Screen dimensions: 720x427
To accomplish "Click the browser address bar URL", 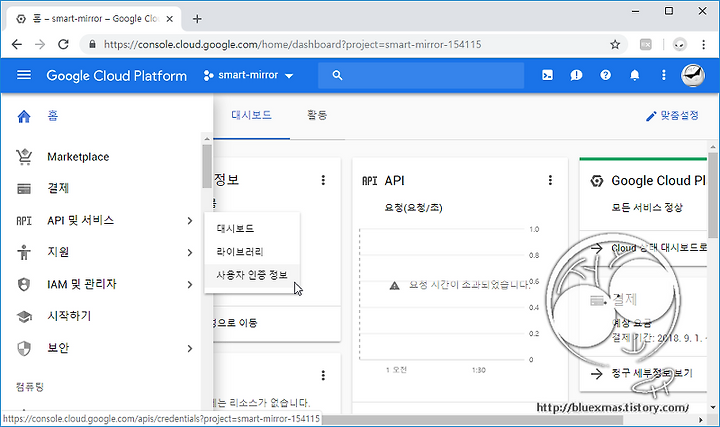I will tap(292, 45).
